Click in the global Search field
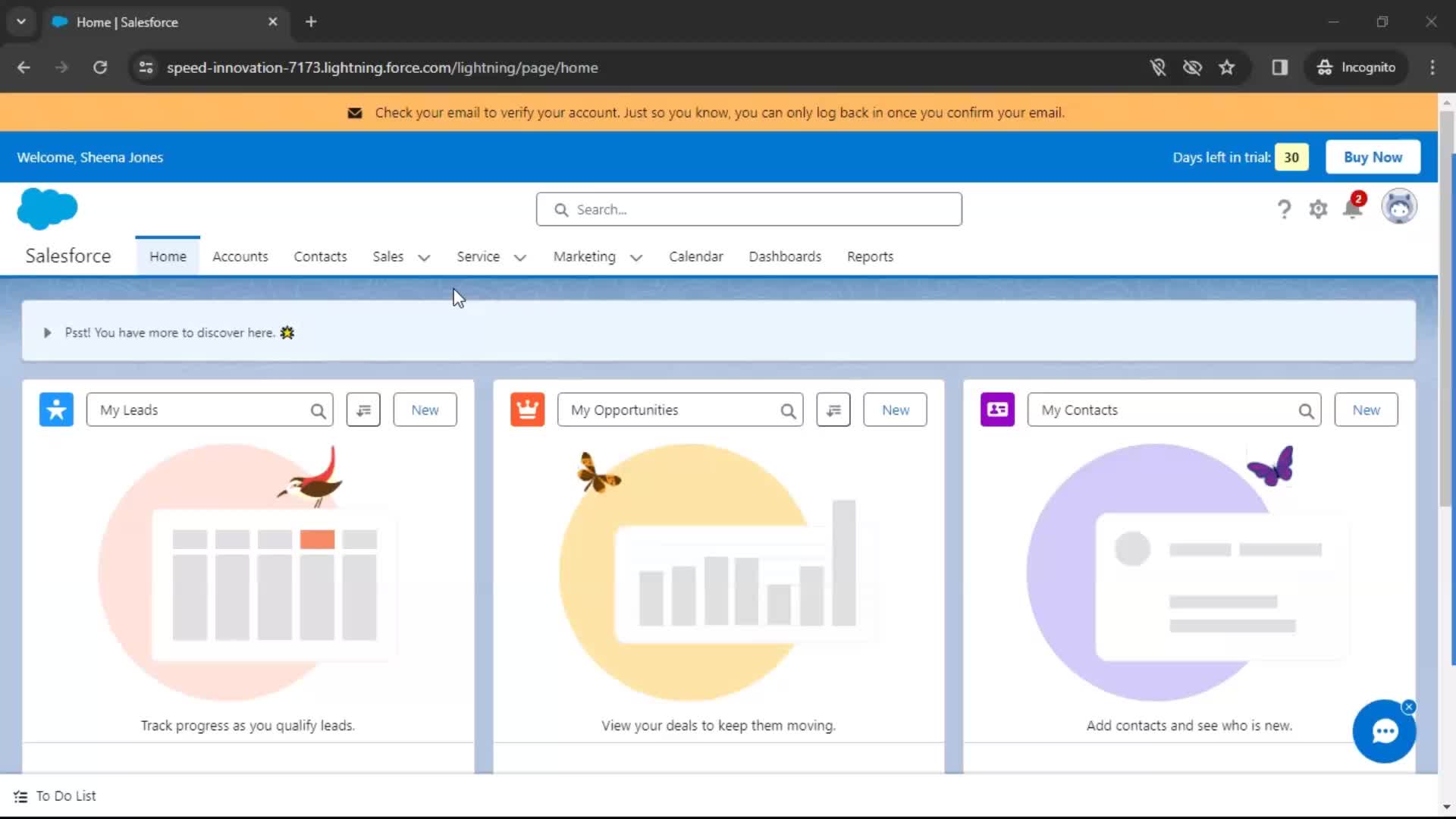The height and width of the screenshot is (819, 1456). pos(748,209)
